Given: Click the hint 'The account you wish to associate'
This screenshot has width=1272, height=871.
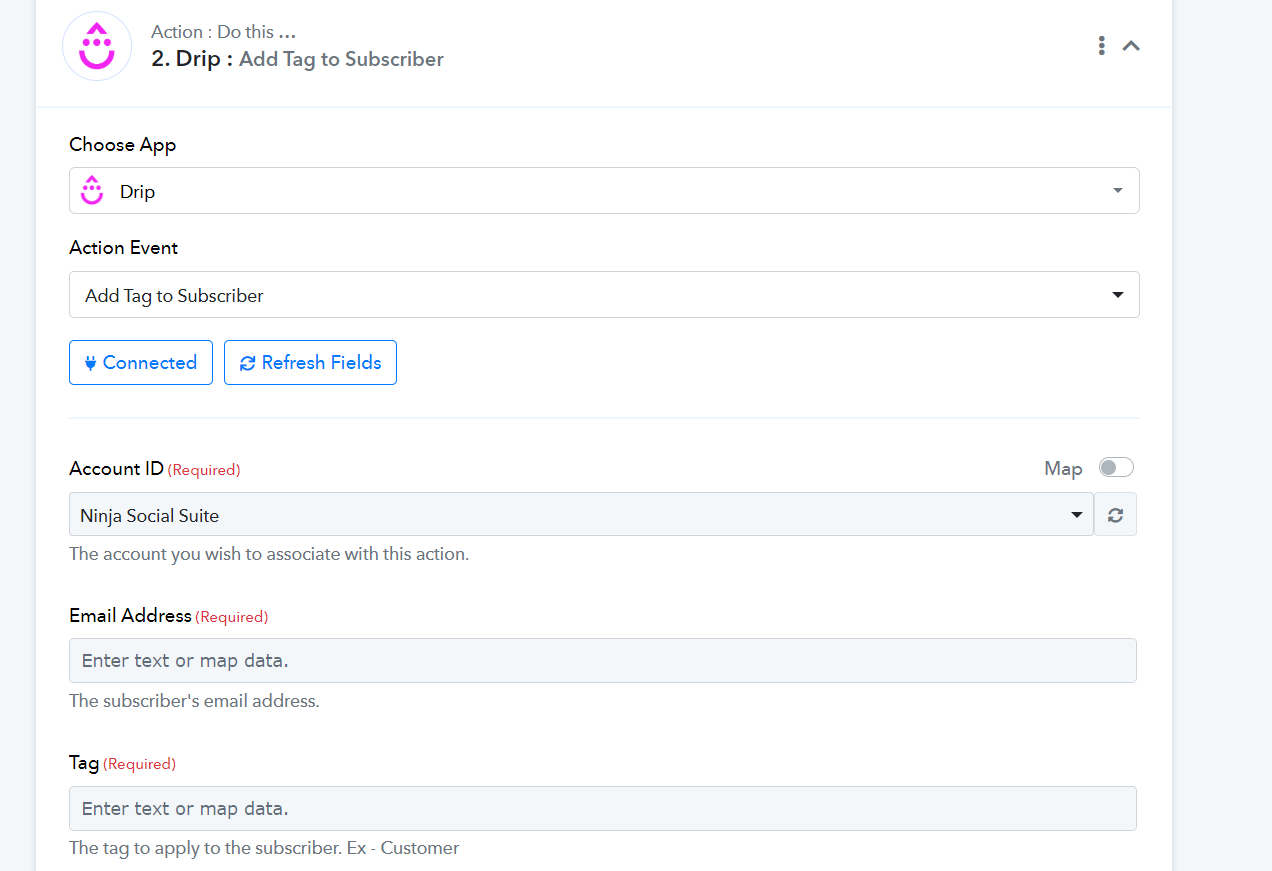Looking at the screenshot, I should [269, 554].
